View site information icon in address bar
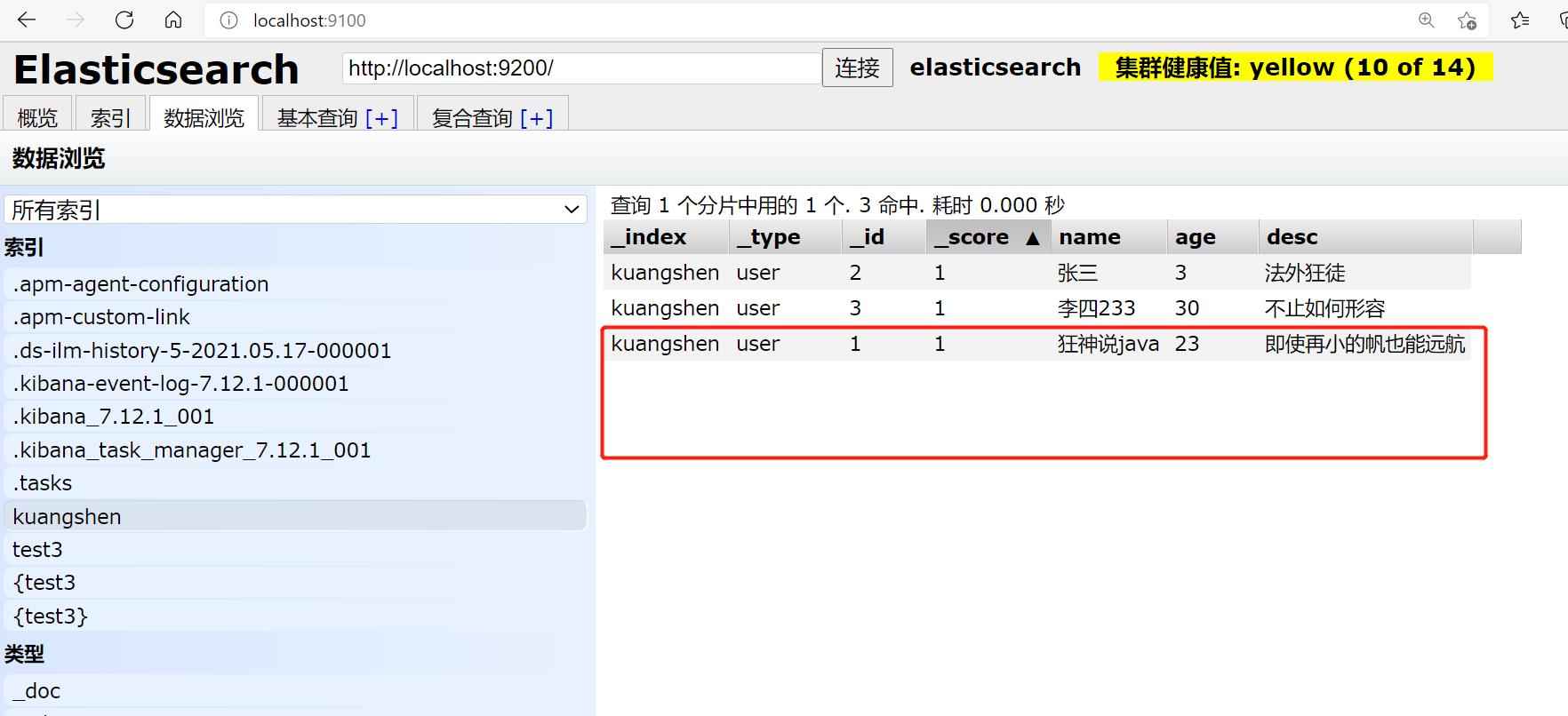Image resolution: width=1568 pixels, height=716 pixels. point(228,20)
